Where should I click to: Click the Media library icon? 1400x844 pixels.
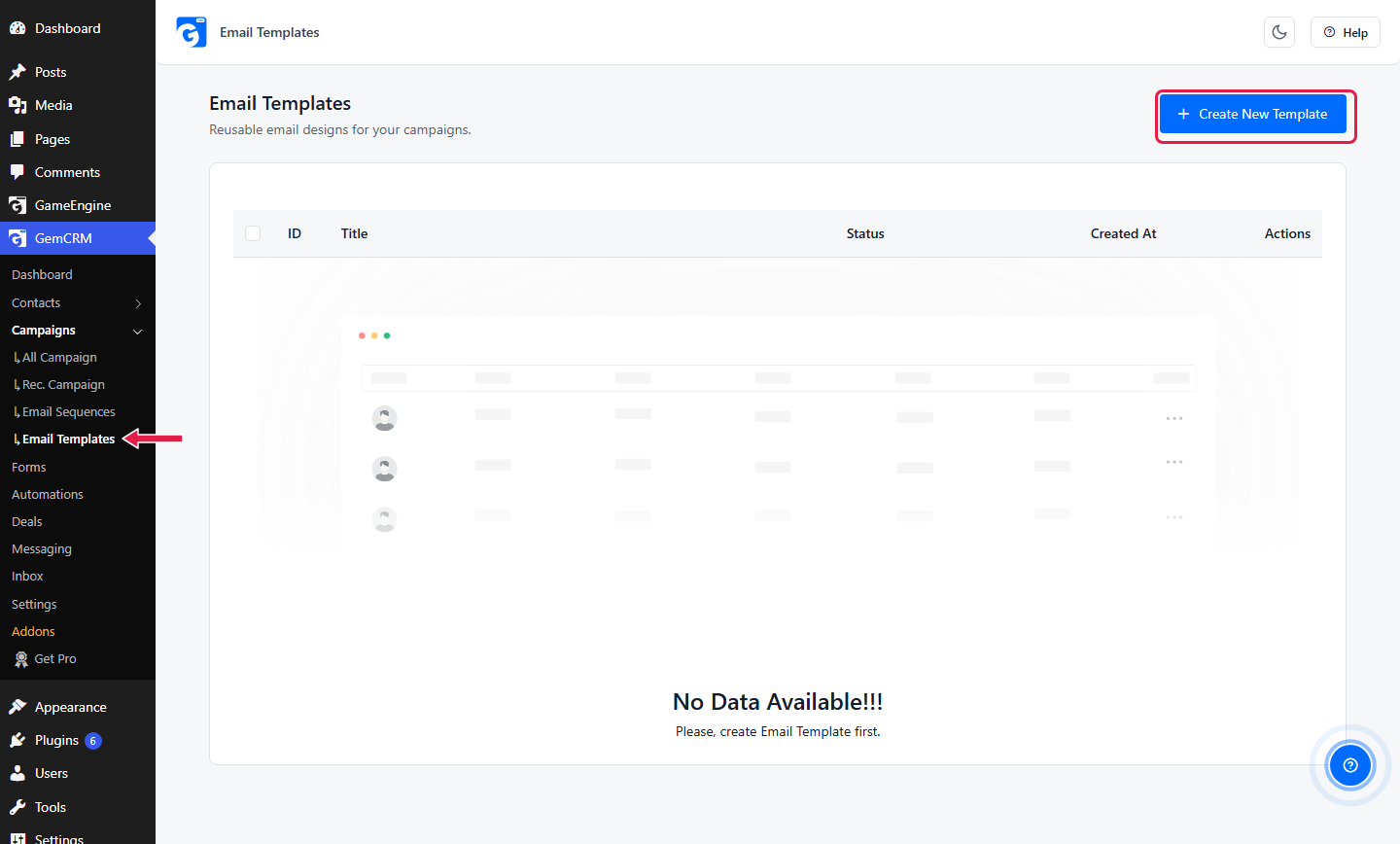[x=17, y=105]
